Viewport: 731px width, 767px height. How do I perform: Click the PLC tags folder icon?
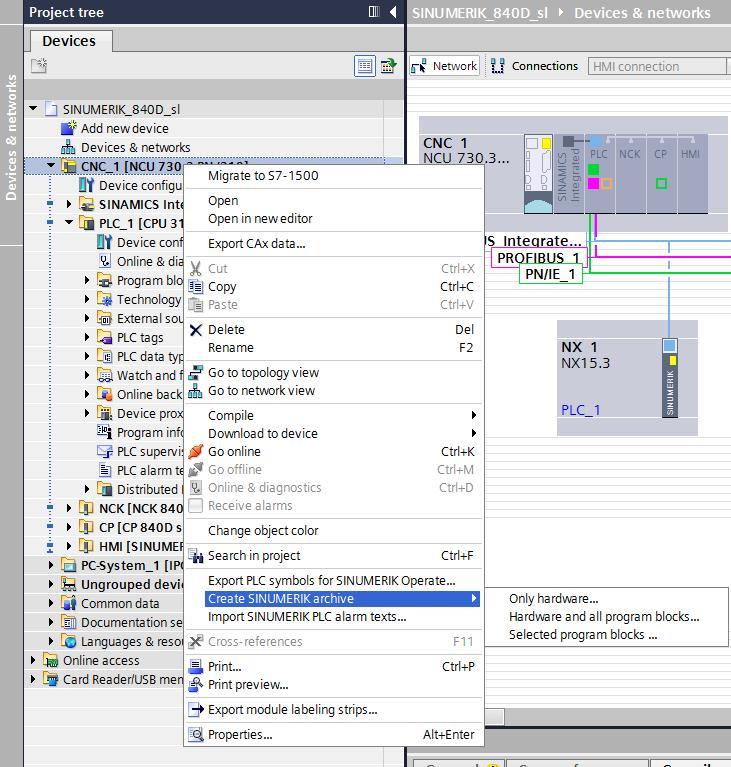click(104, 338)
